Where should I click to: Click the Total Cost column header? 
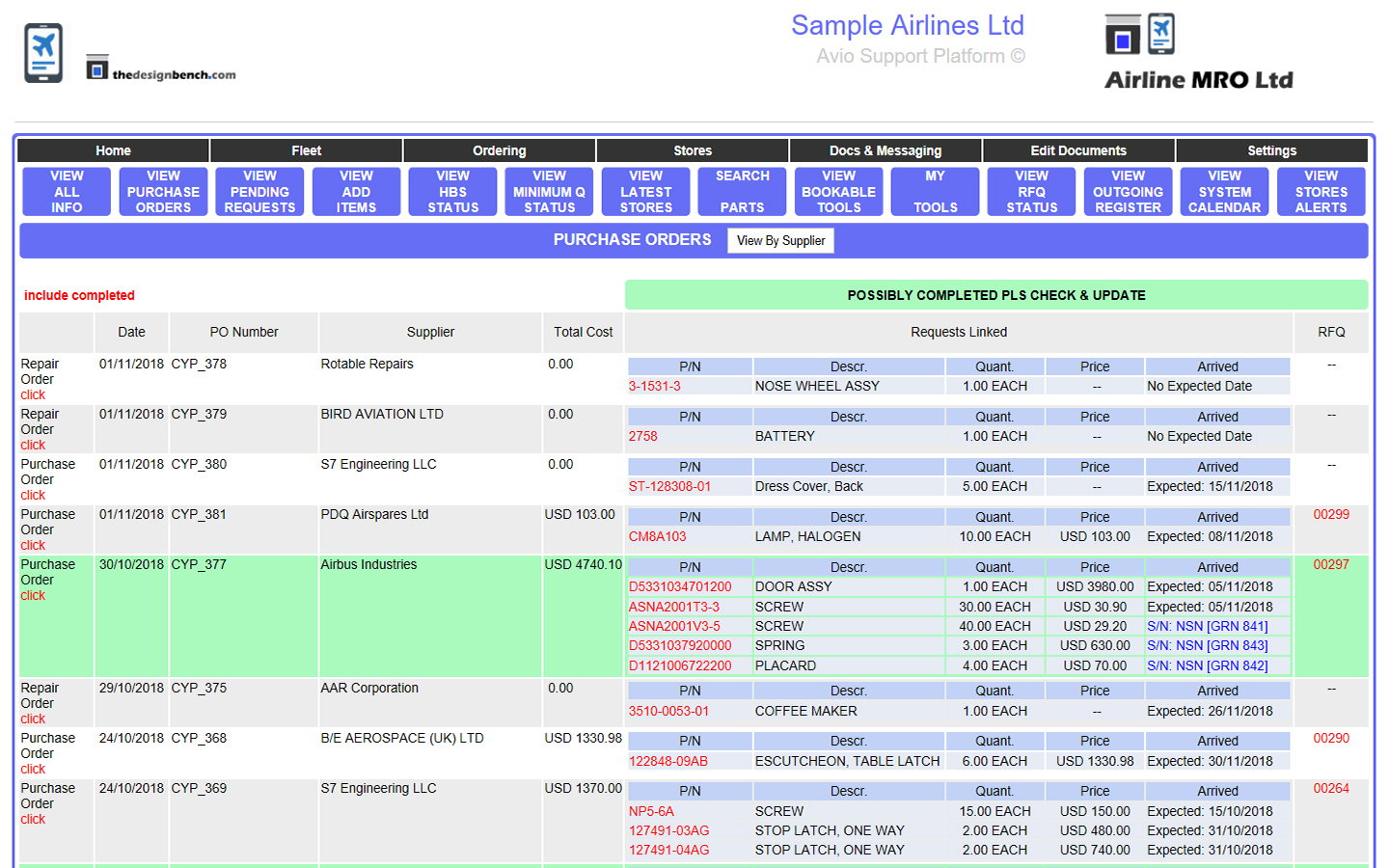click(x=583, y=332)
